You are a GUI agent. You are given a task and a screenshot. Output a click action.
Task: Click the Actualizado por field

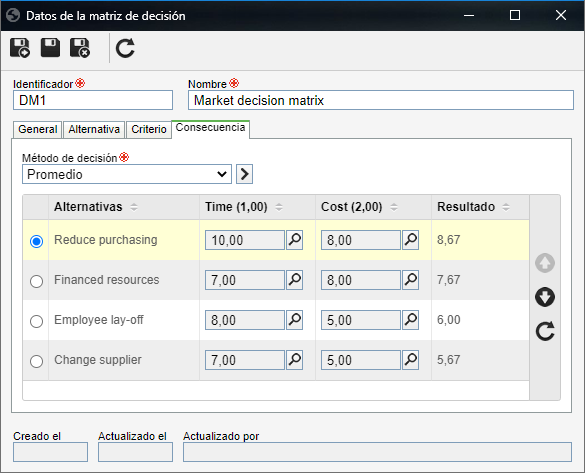[377, 452]
